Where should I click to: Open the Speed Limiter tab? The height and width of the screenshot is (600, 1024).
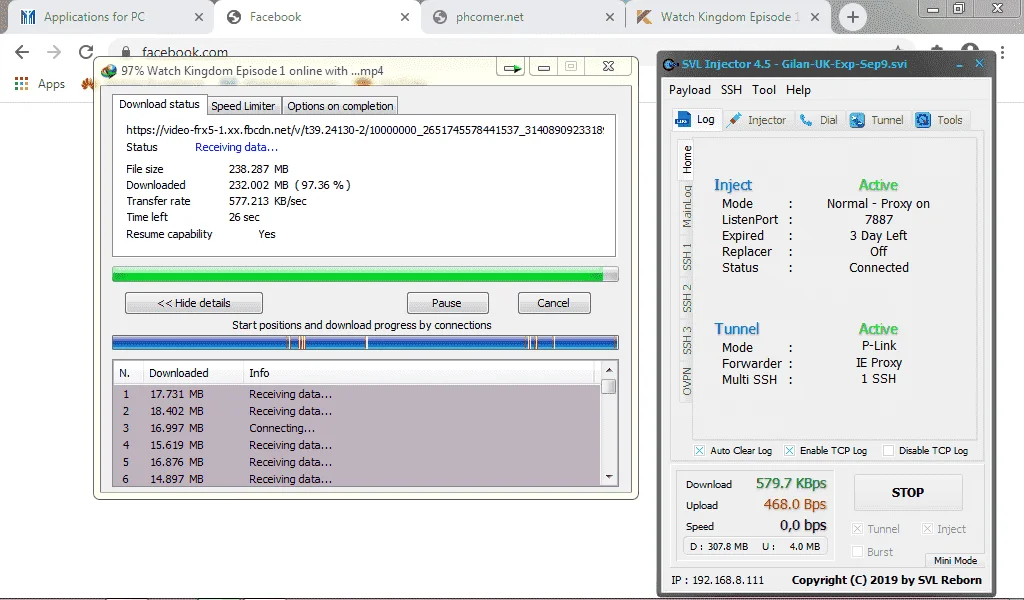click(x=243, y=106)
